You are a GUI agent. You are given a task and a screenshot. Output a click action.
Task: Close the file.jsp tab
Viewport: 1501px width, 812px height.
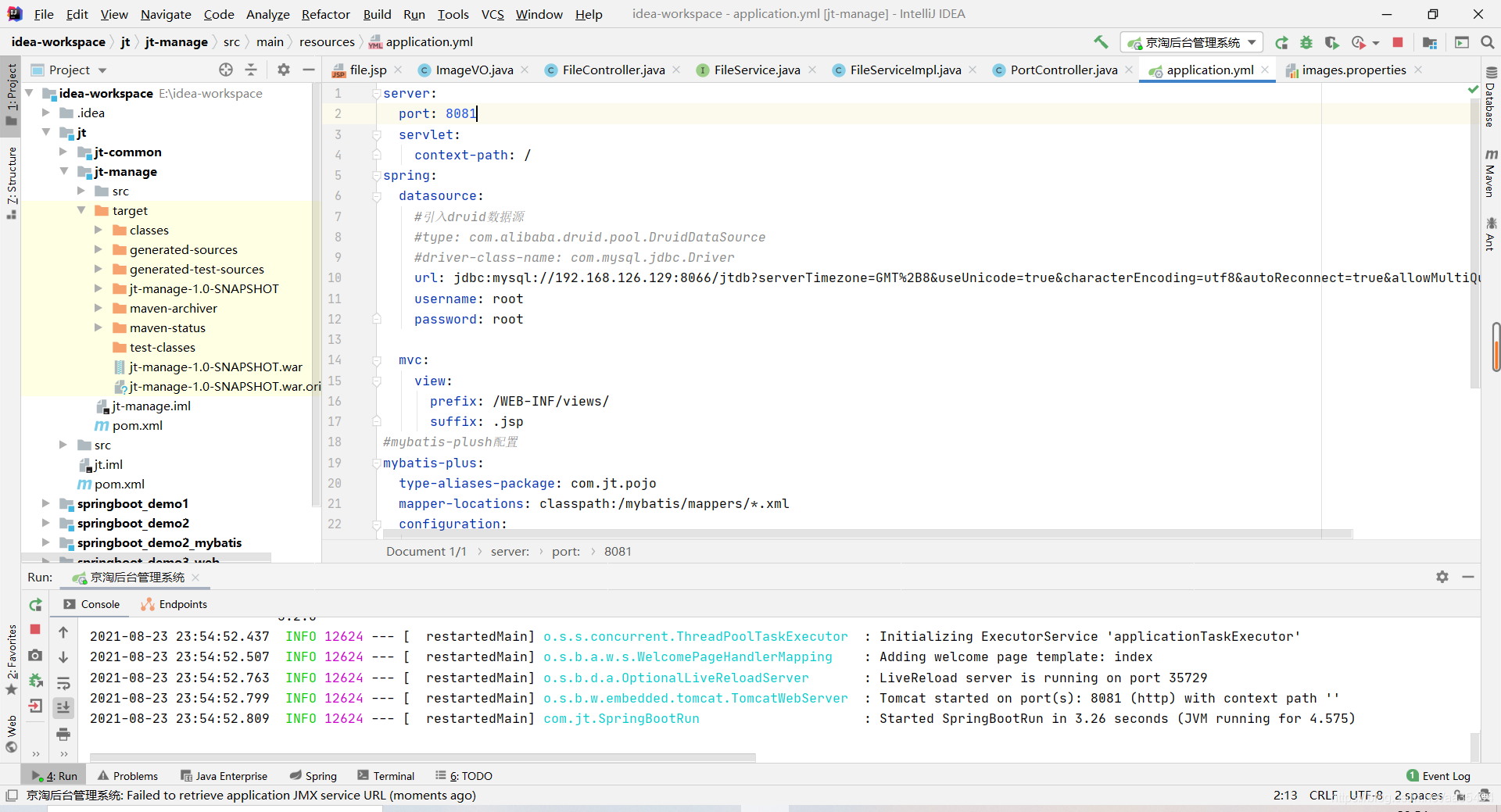pos(398,70)
